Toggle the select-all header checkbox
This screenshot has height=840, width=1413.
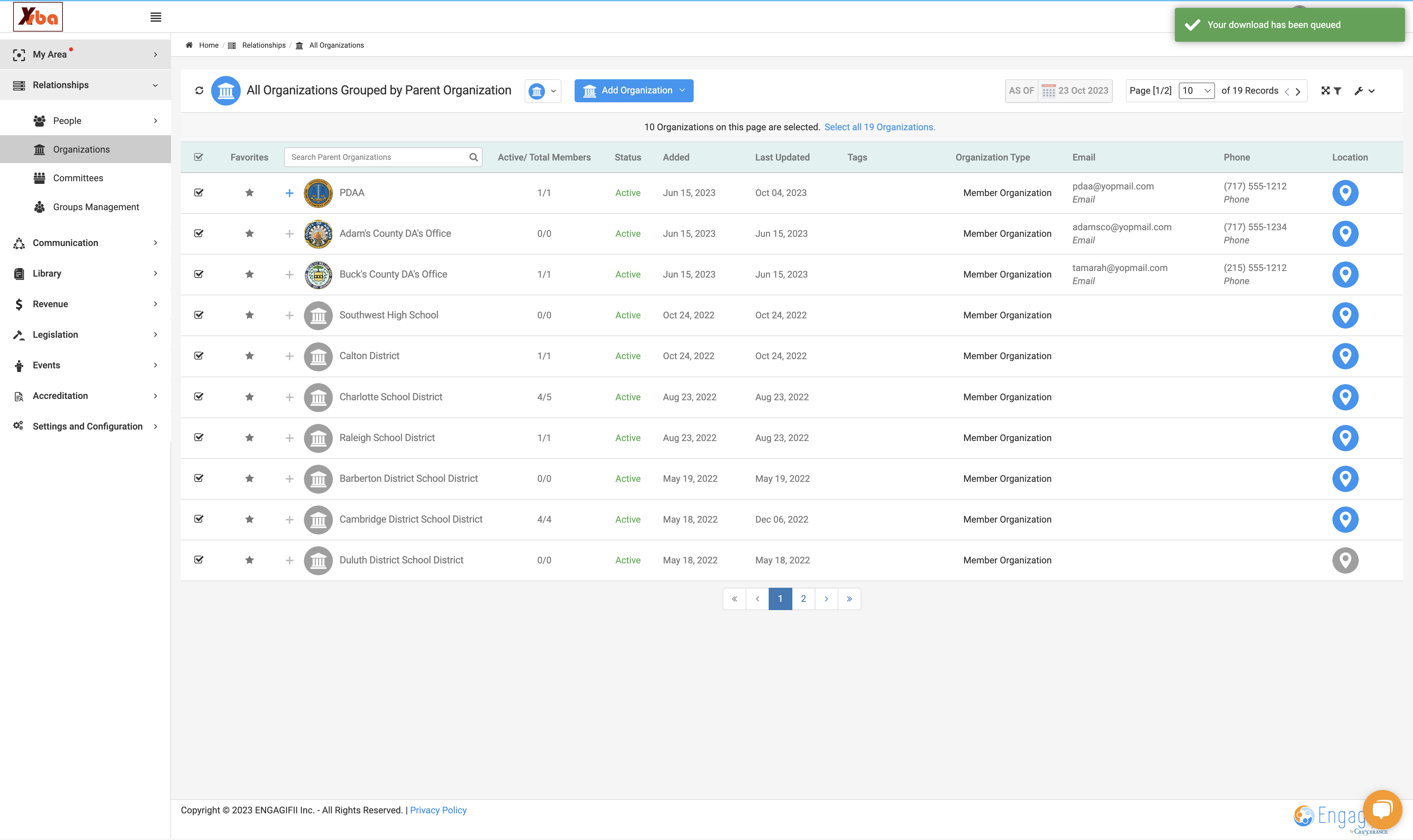pos(199,157)
